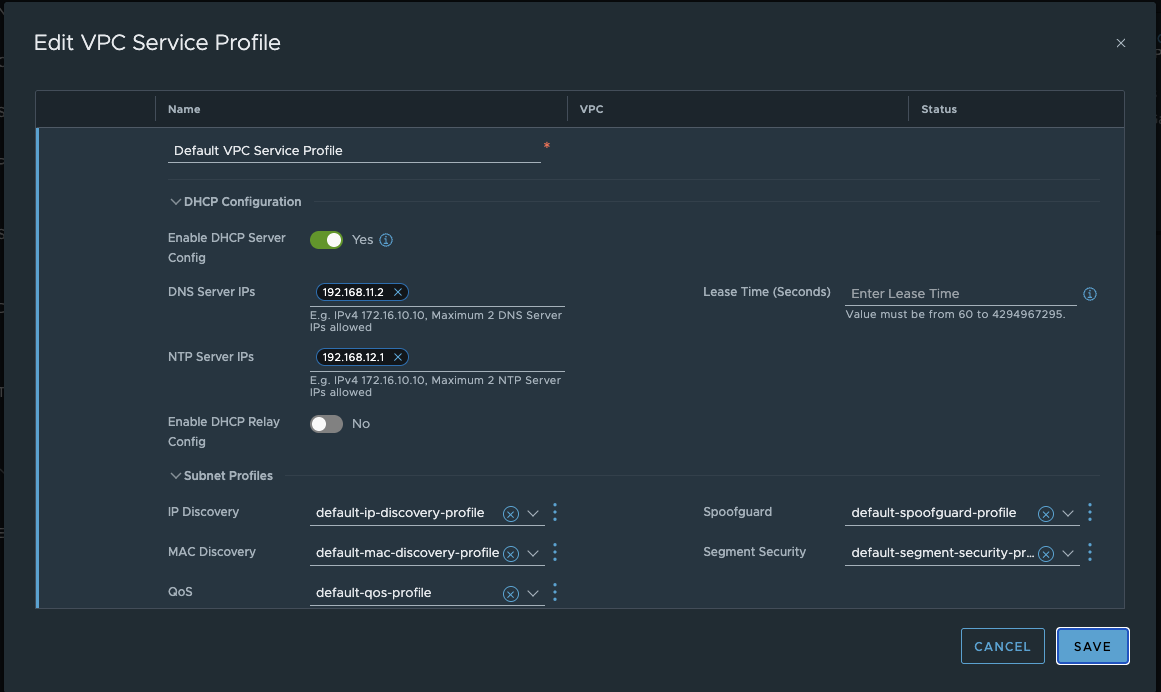Open the Segment Security profile dropdown
Screen dimensions: 1161x692
[x=1068, y=552]
